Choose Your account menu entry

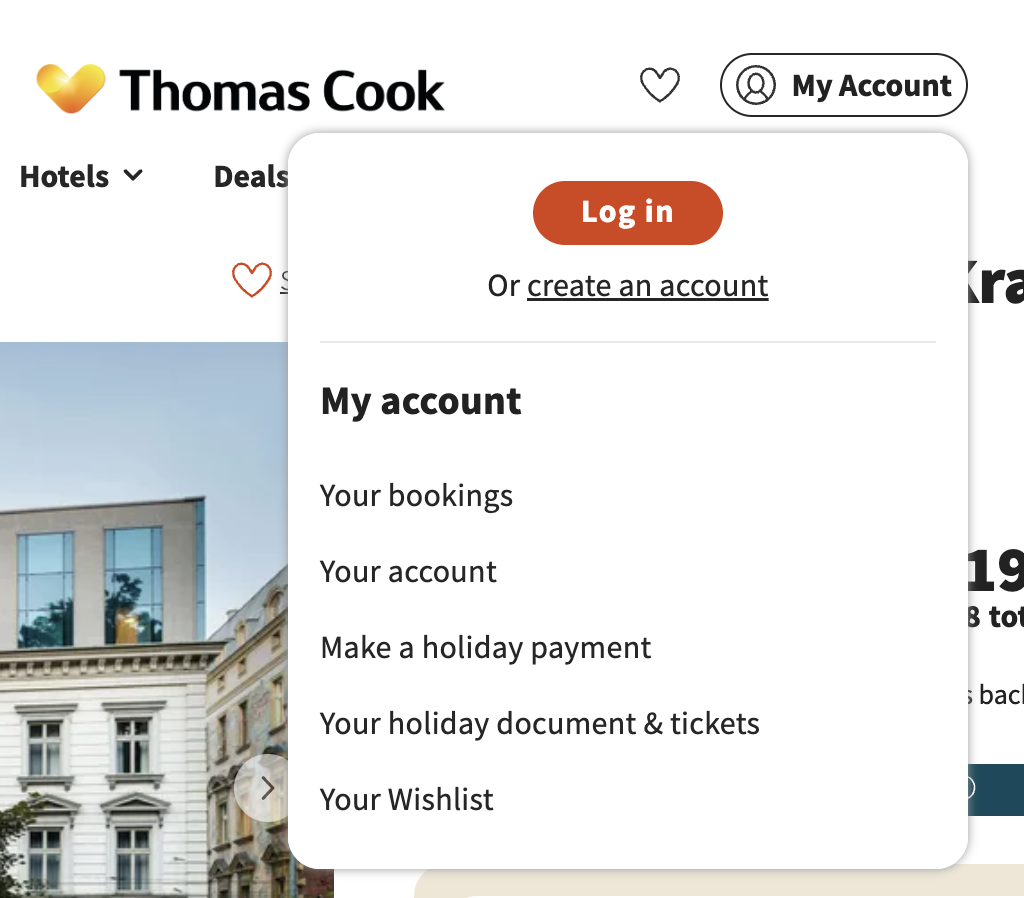(x=408, y=572)
